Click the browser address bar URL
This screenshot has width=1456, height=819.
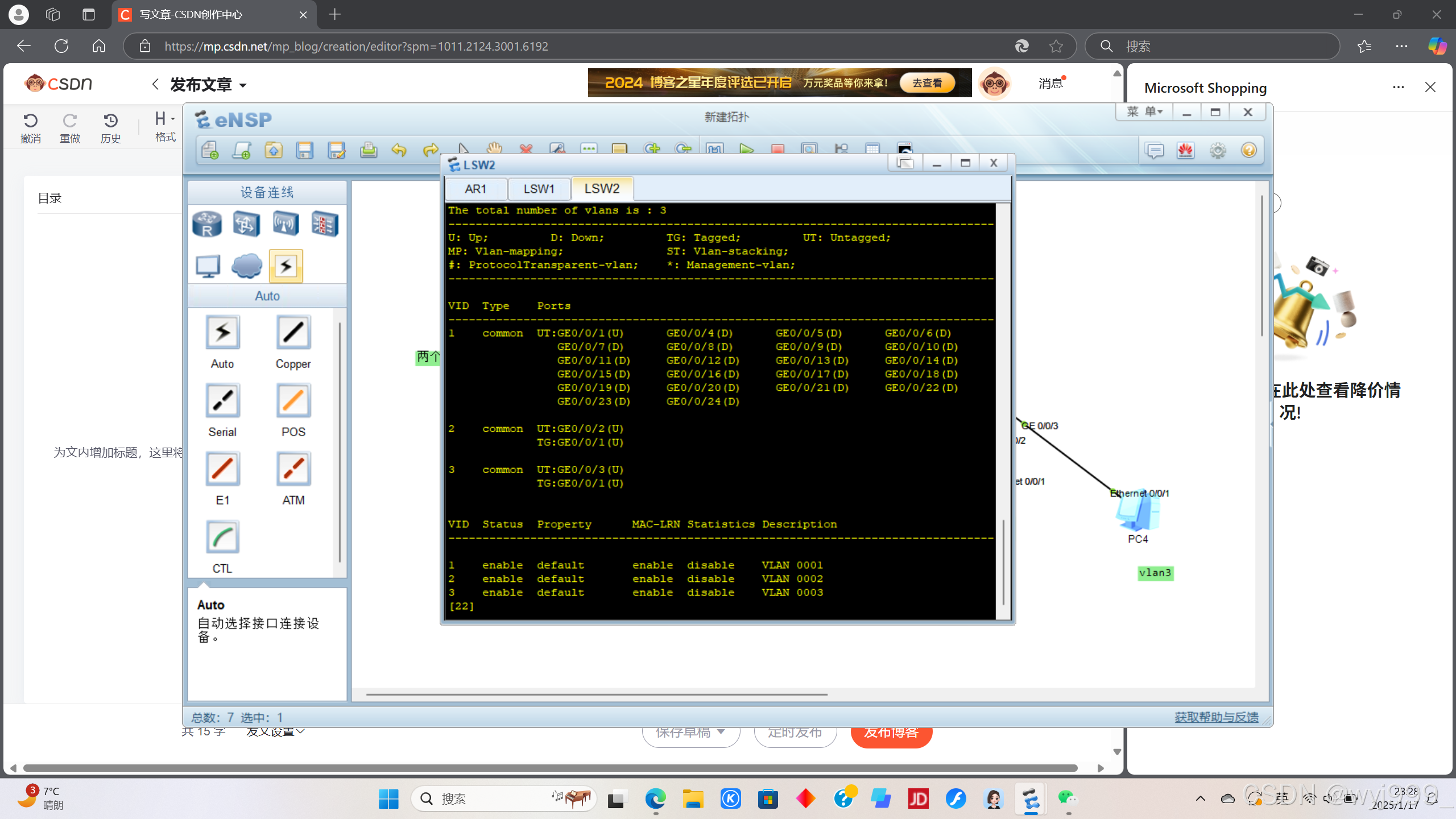pos(356,46)
